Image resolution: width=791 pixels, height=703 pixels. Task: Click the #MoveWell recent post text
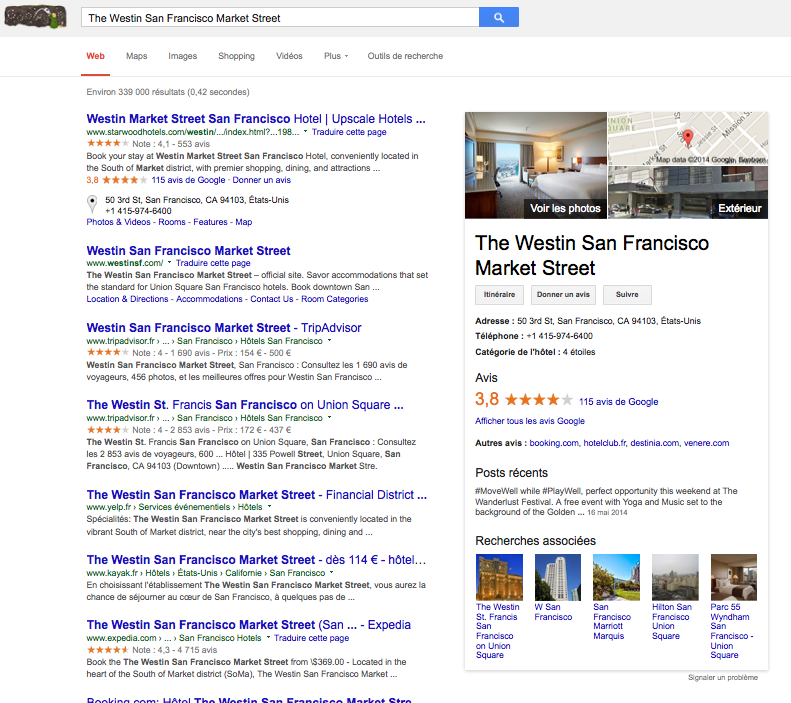[x=606, y=501]
